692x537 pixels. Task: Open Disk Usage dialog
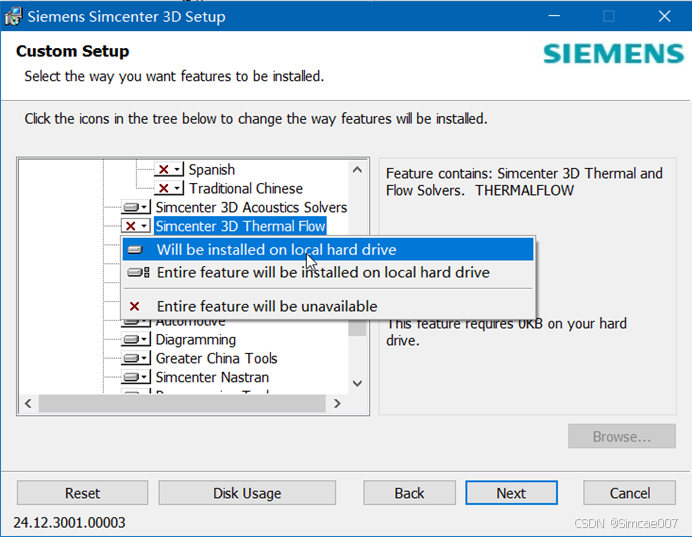247,493
